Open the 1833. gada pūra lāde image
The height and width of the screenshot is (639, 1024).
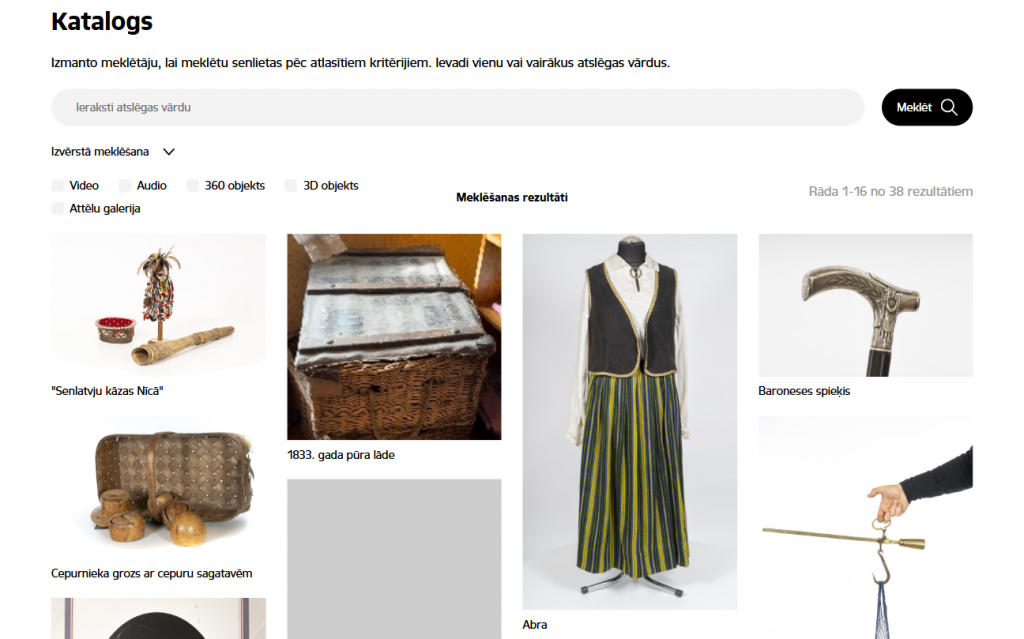(394, 336)
